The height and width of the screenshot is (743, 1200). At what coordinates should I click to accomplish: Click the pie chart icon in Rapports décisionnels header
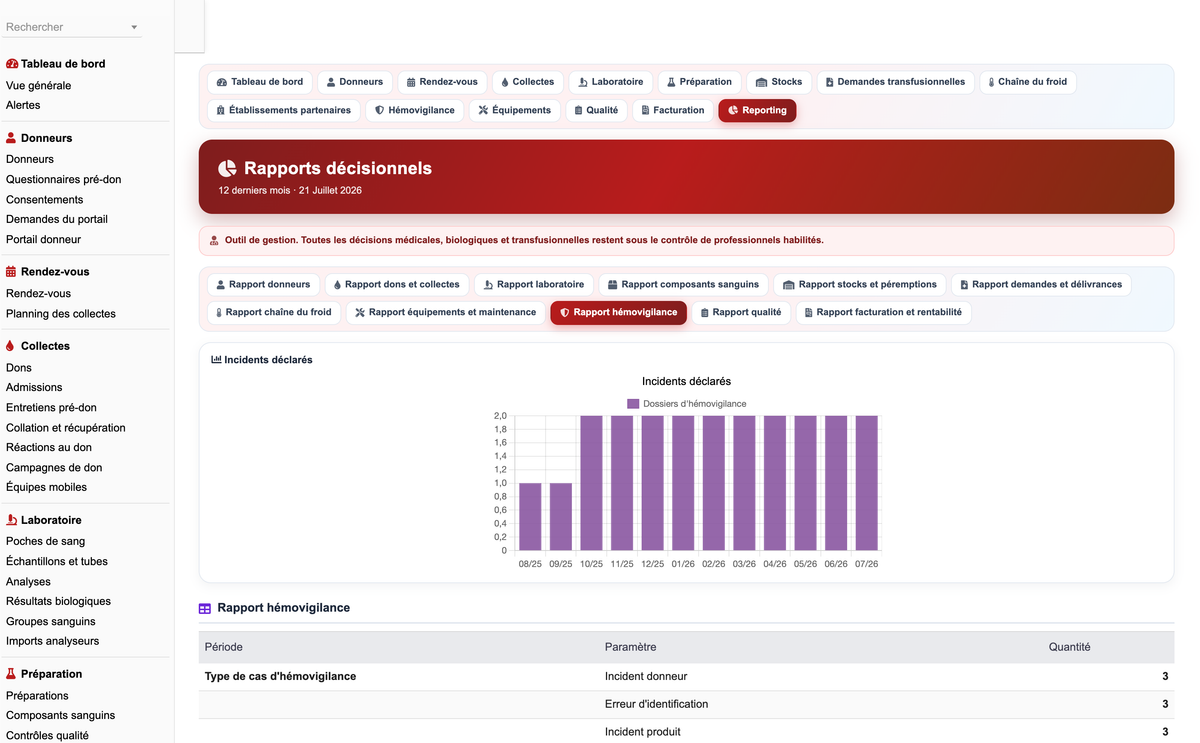tap(228, 168)
